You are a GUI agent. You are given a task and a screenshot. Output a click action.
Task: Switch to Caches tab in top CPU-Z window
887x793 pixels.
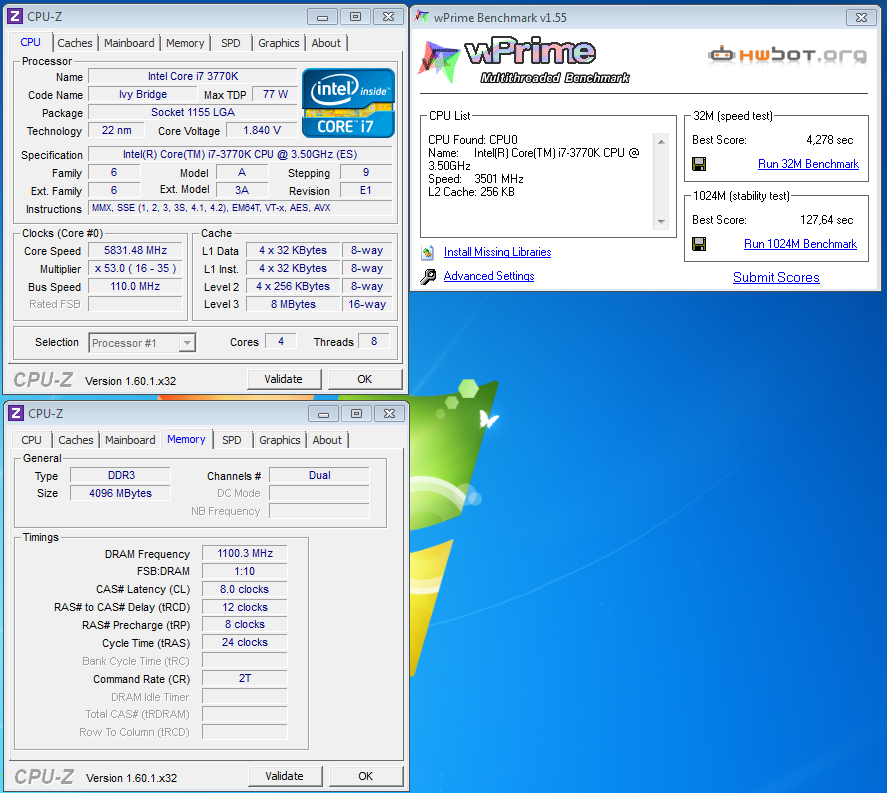(75, 43)
